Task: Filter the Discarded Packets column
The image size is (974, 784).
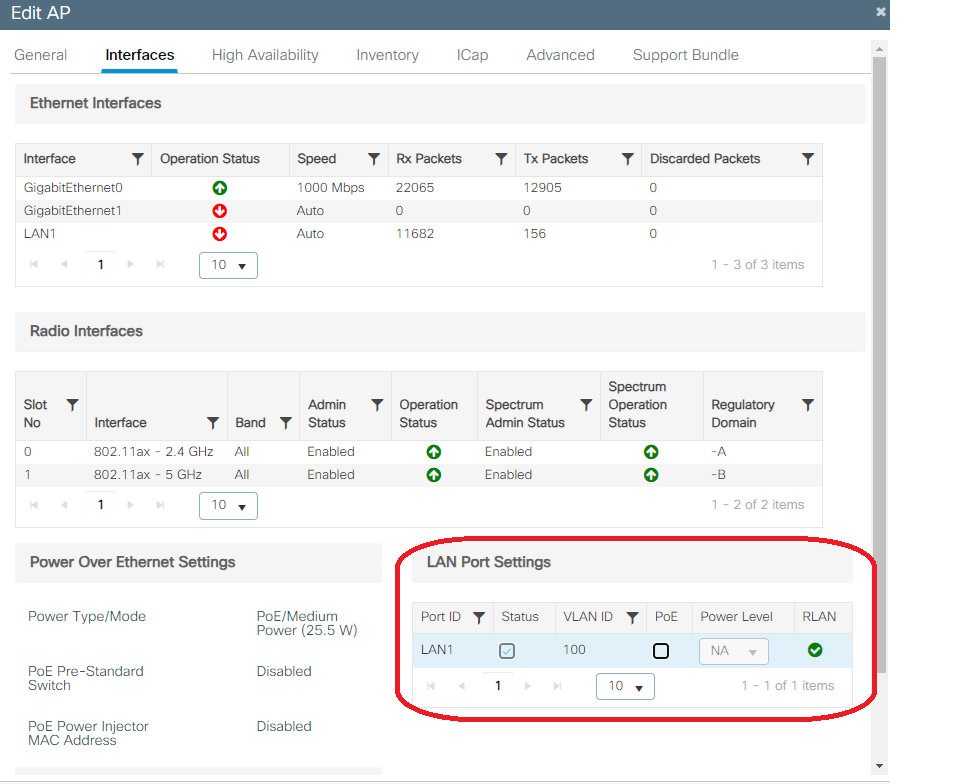Action: pyautogui.click(x=808, y=159)
